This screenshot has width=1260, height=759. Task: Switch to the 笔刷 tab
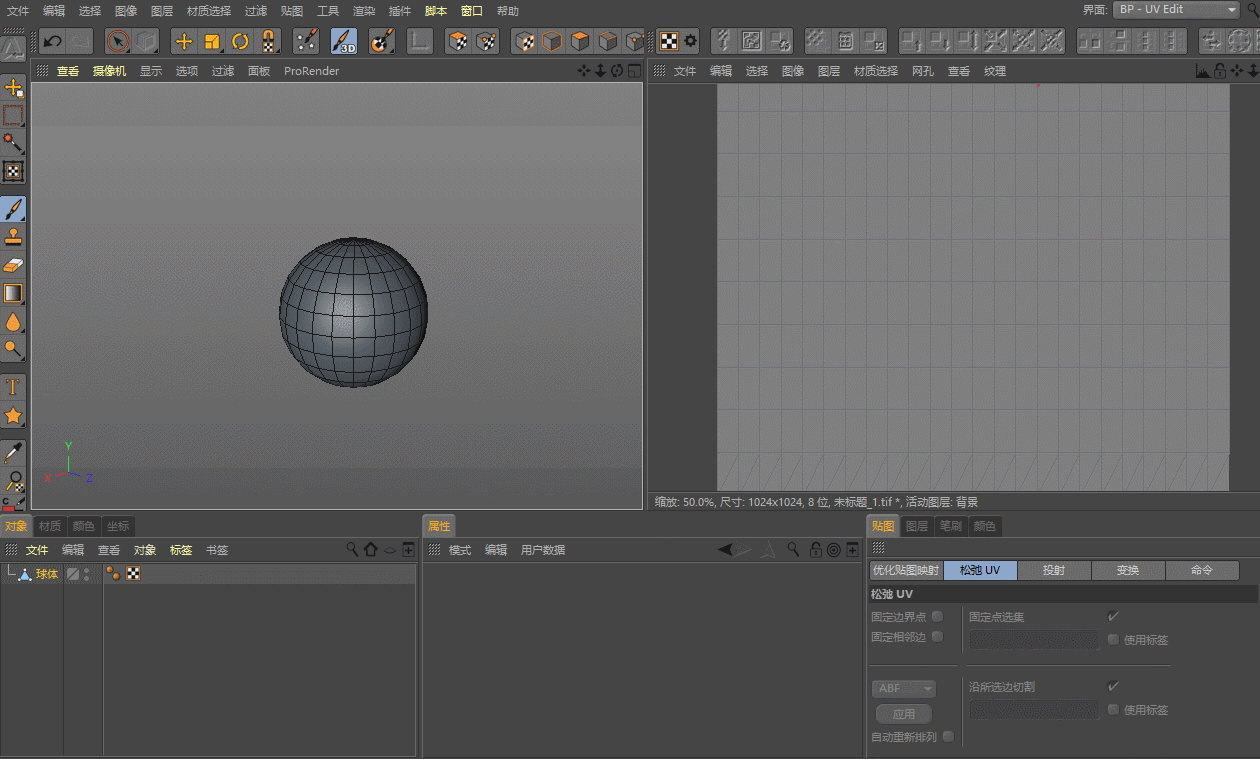[x=950, y=526]
